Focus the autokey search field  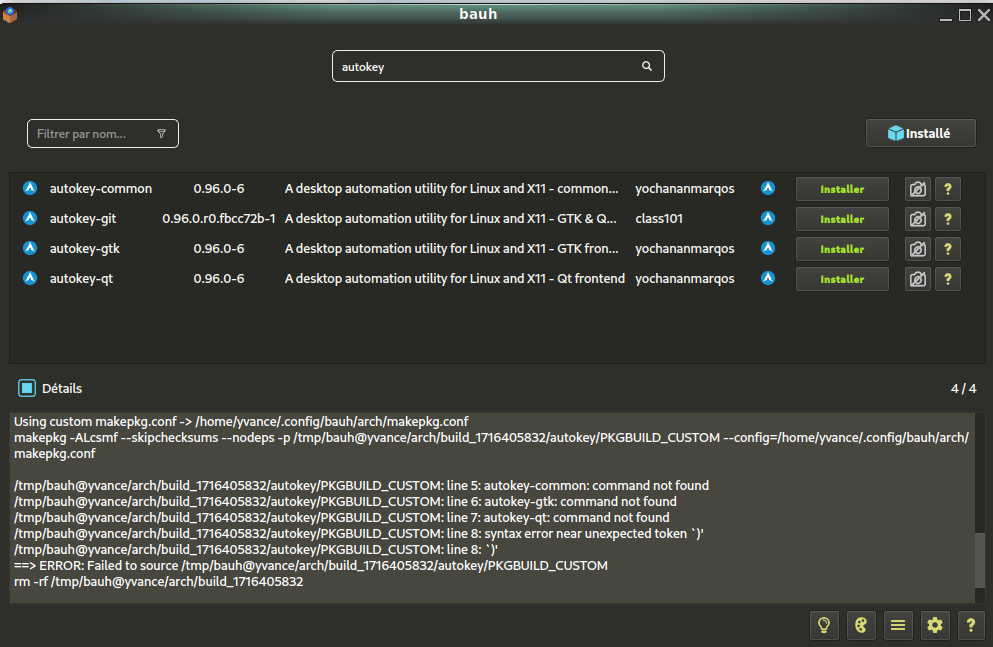point(498,66)
